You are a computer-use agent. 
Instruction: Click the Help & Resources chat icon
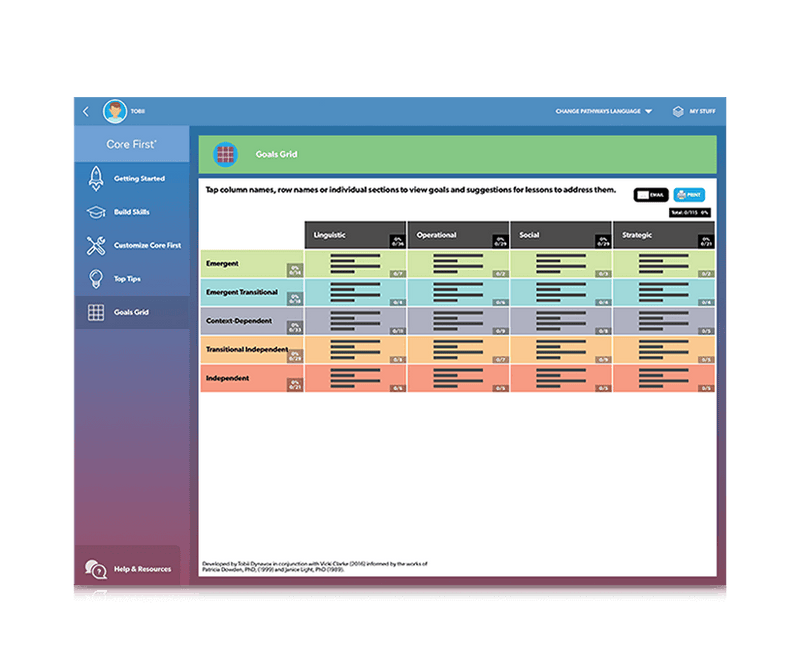(x=96, y=569)
